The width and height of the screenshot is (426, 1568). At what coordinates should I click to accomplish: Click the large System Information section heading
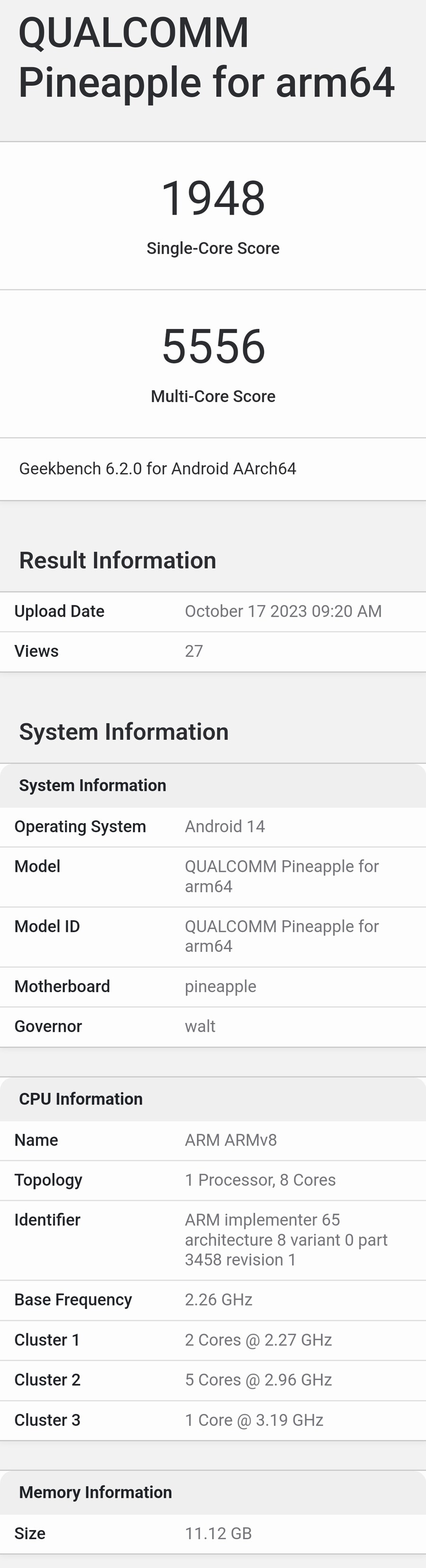point(124,732)
